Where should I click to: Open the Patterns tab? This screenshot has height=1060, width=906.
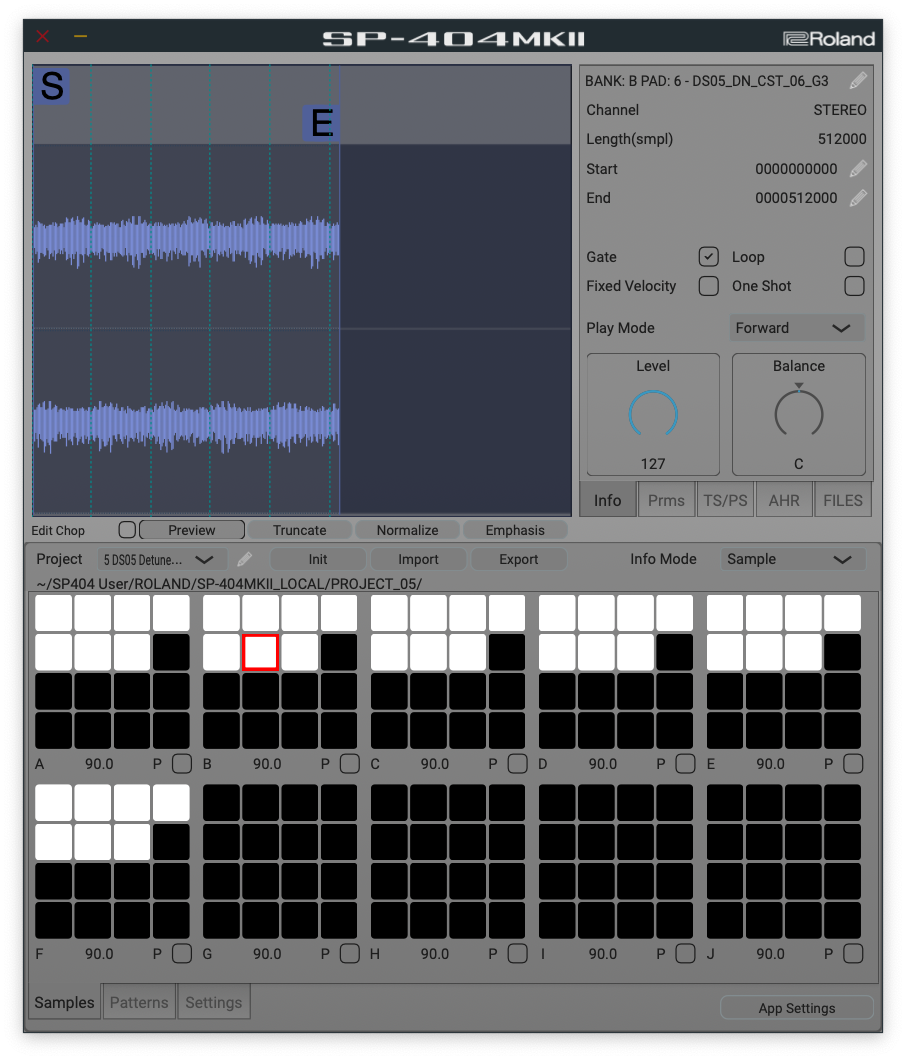pos(139,1002)
